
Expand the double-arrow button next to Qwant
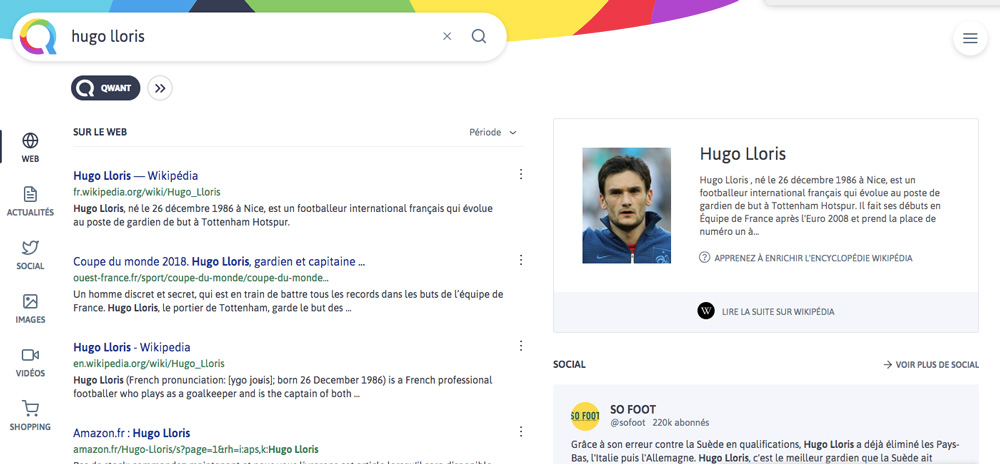pos(160,88)
